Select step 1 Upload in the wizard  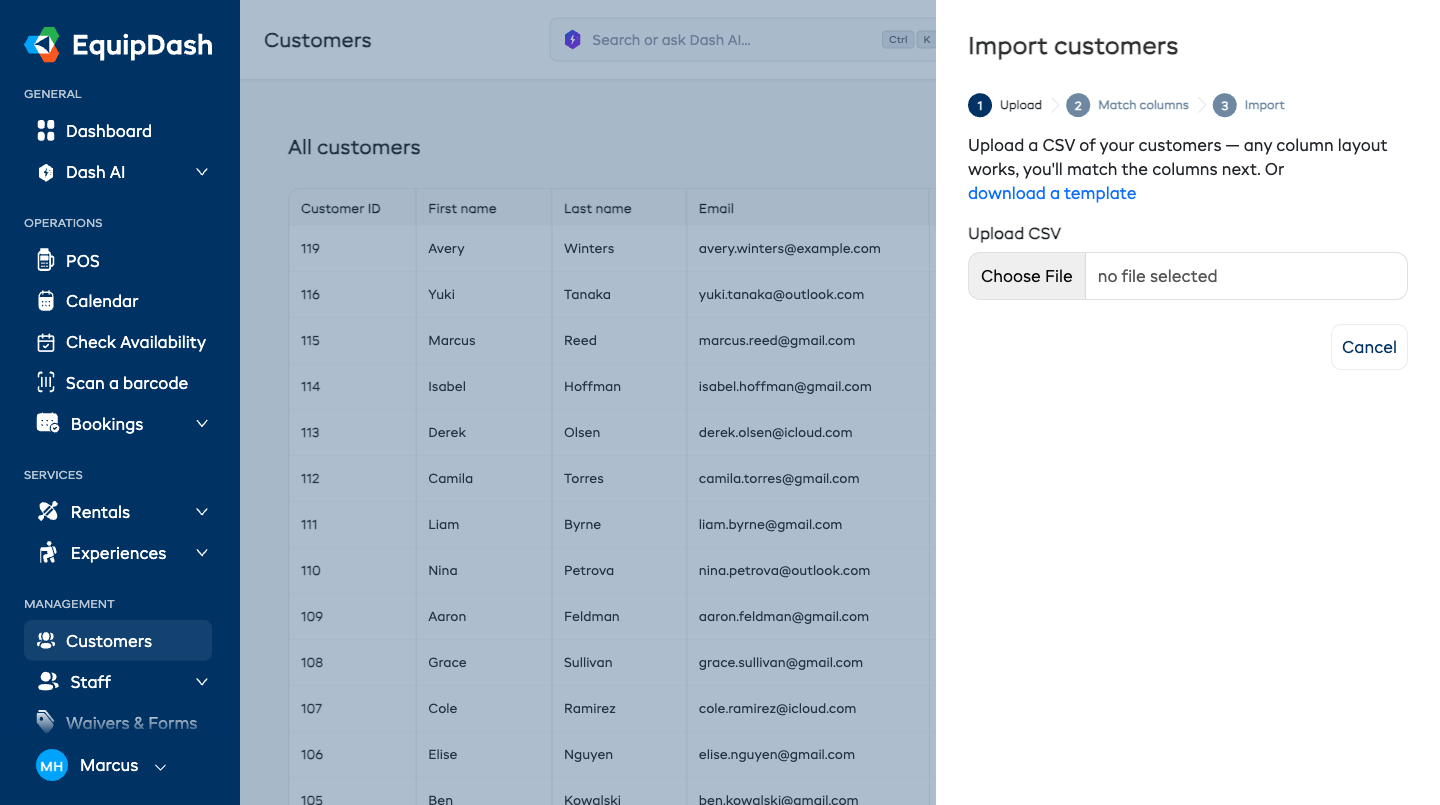[1005, 105]
